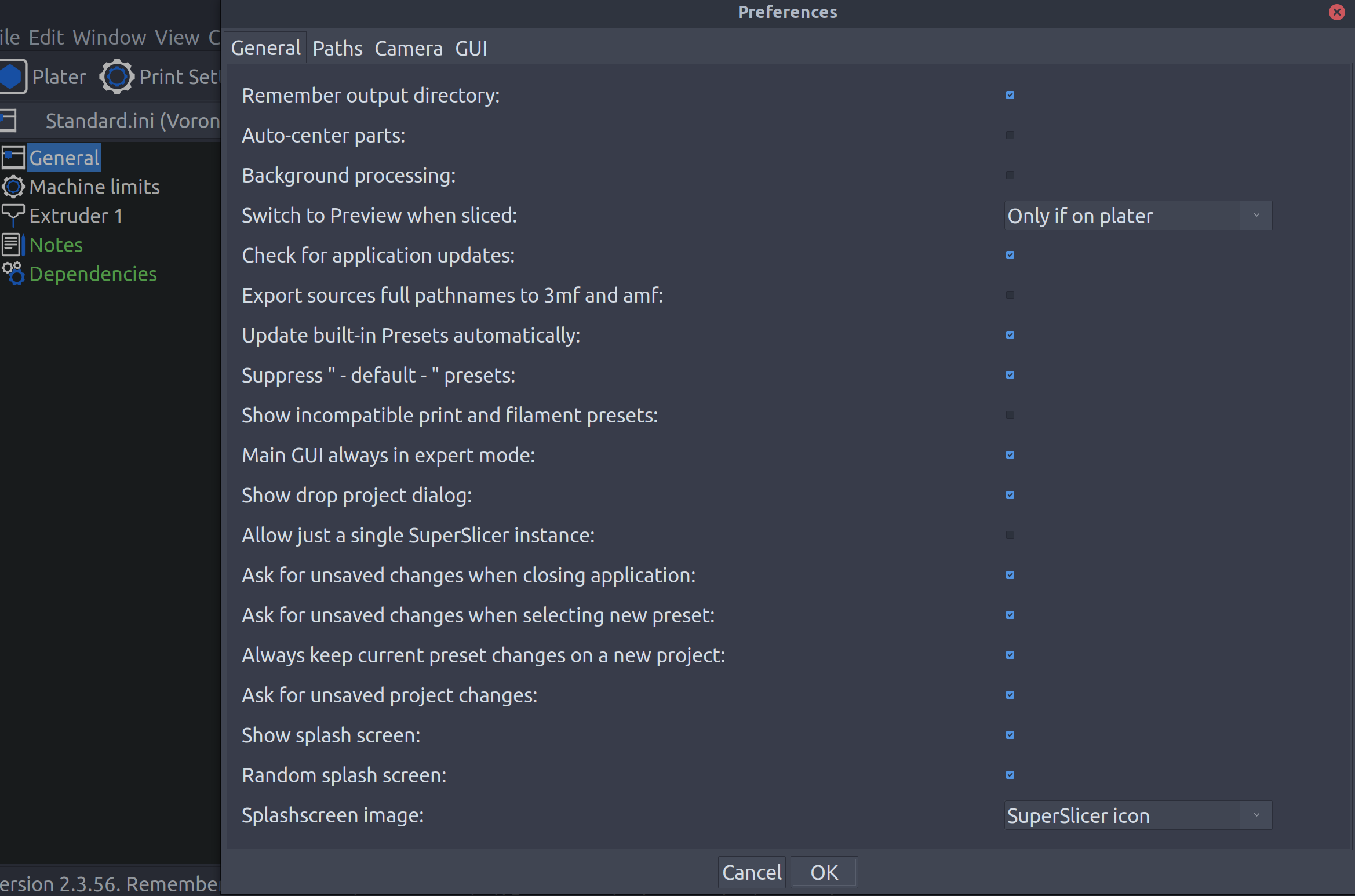Select the Plater hexagon icon
1355x896 pixels.
[x=10, y=76]
